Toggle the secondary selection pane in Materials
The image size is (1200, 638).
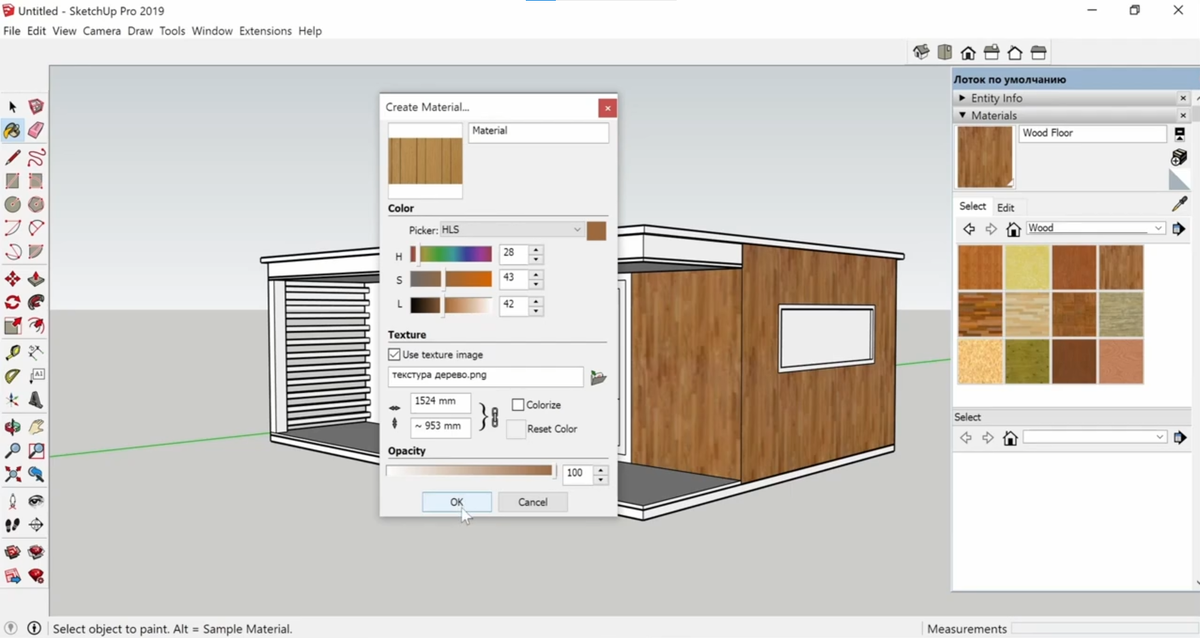tap(1179, 133)
